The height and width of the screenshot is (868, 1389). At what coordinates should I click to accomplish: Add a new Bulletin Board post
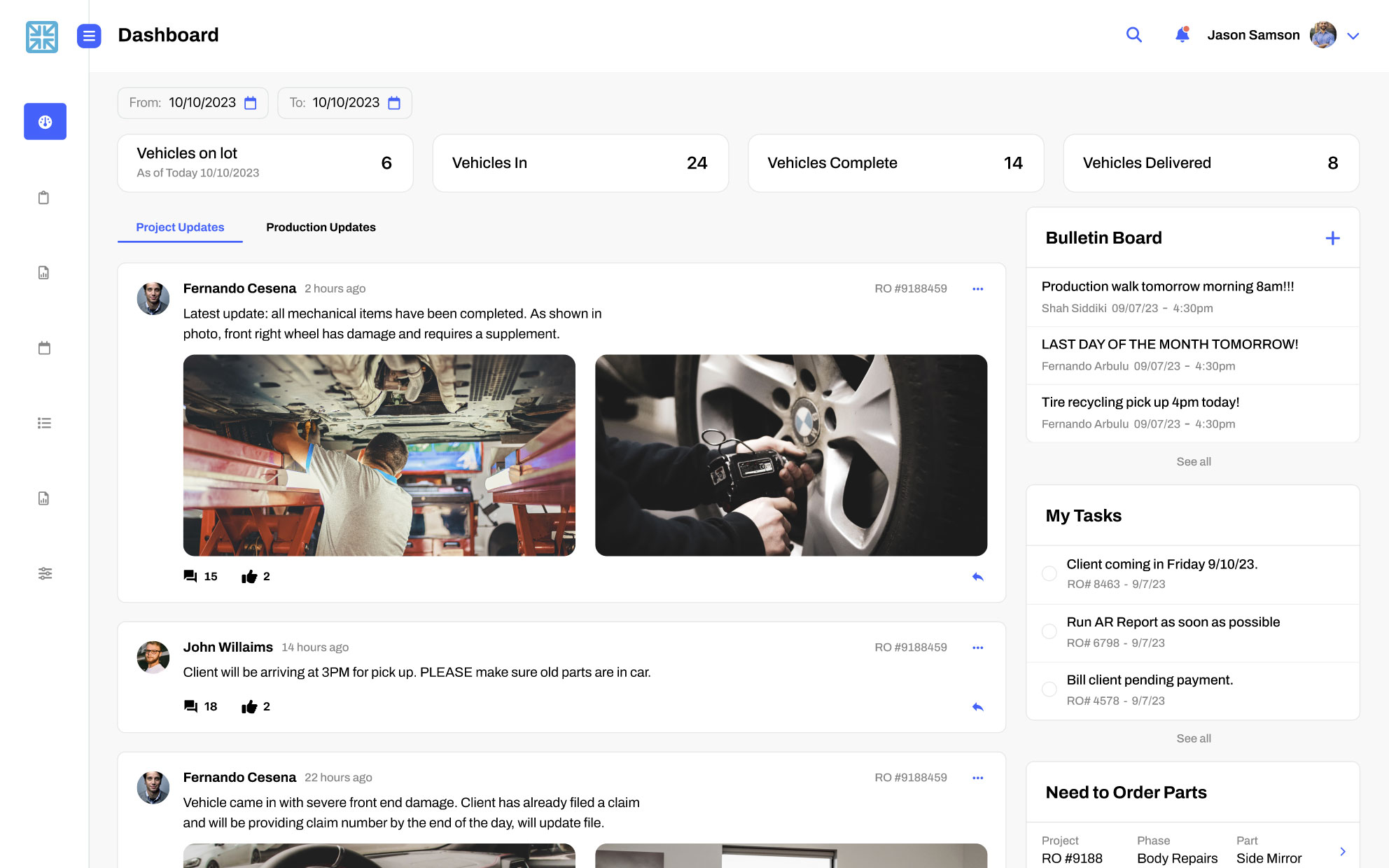(x=1332, y=238)
